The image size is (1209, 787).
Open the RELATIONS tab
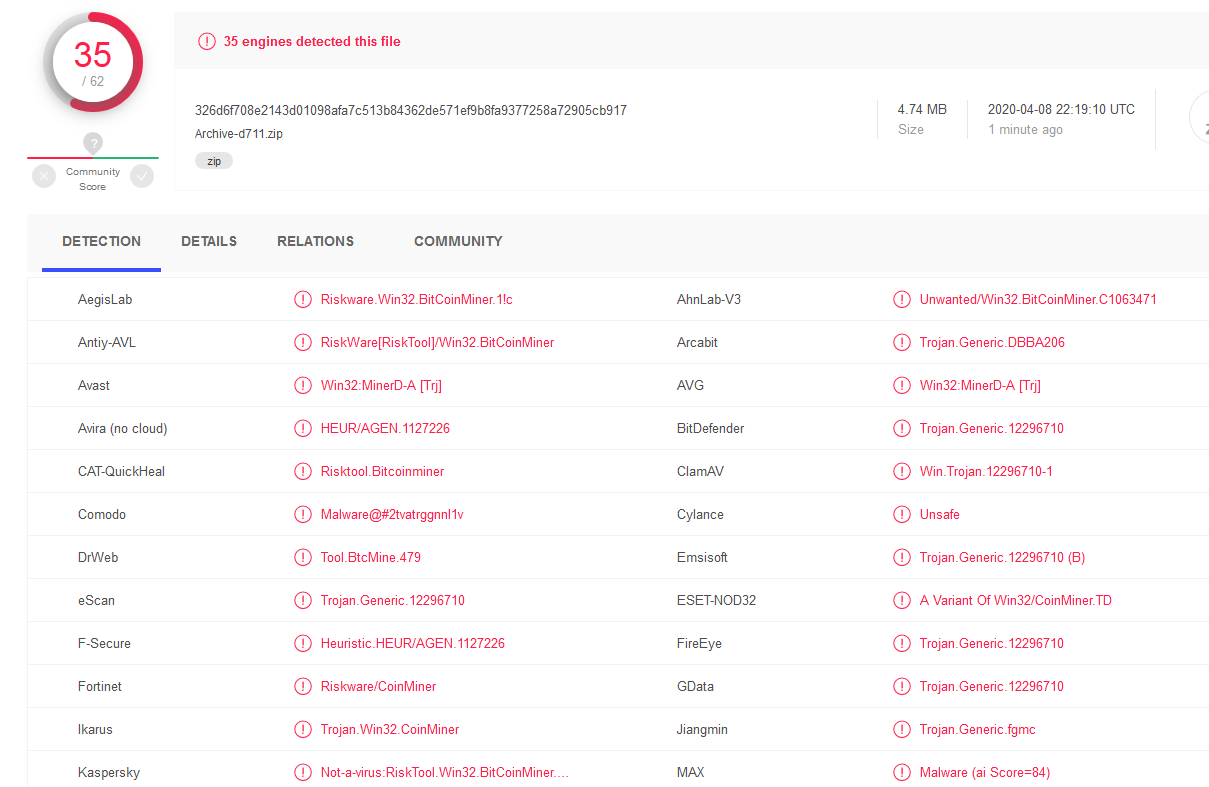(315, 241)
